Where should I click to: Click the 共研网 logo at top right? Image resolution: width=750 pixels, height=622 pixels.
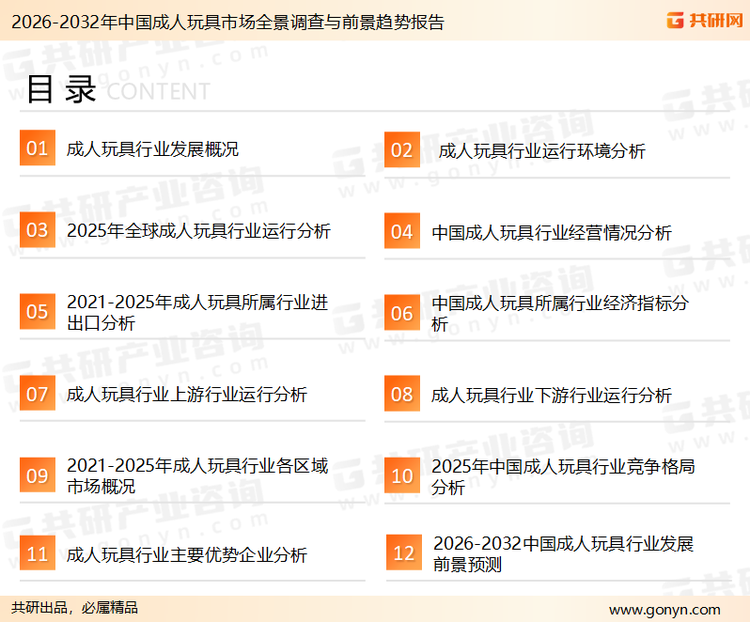(x=703, y=20)
